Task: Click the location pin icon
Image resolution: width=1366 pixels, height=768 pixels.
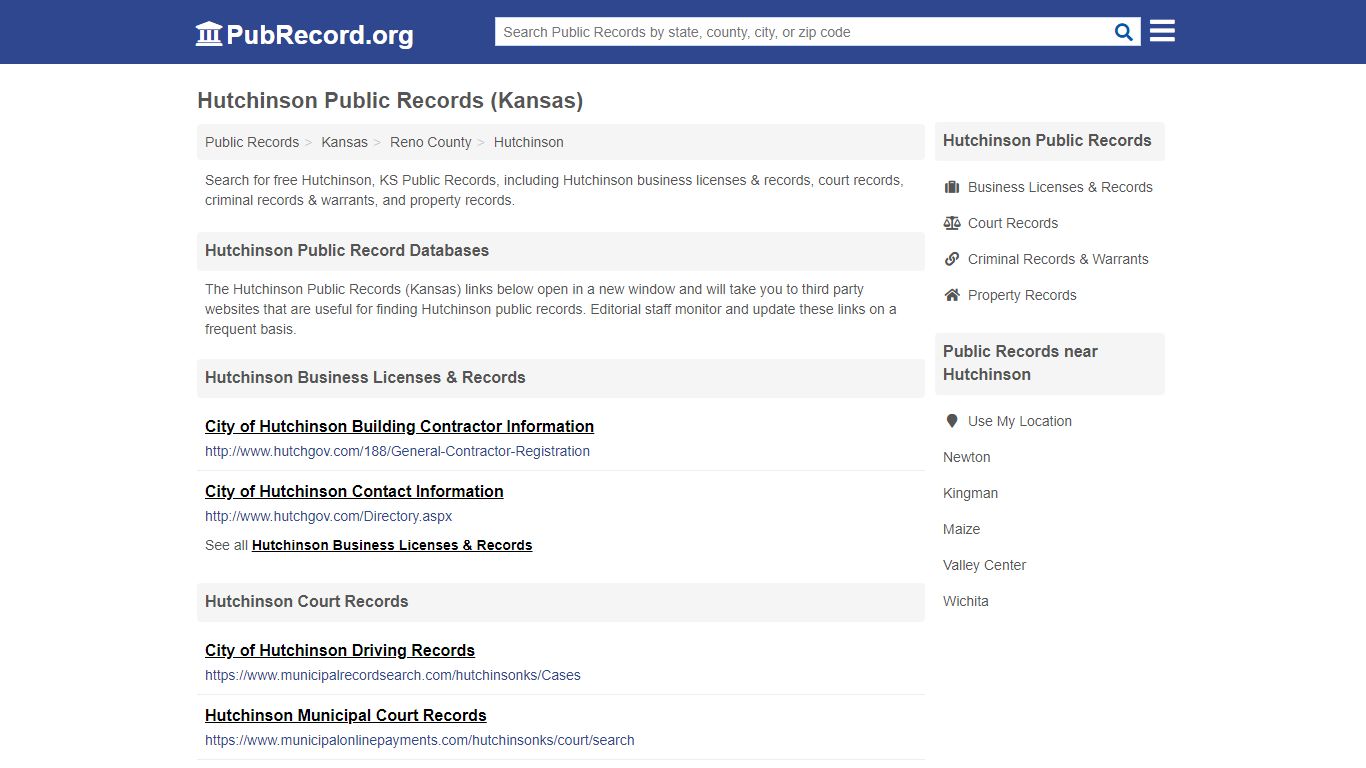Action: click(x=952, y=421)
